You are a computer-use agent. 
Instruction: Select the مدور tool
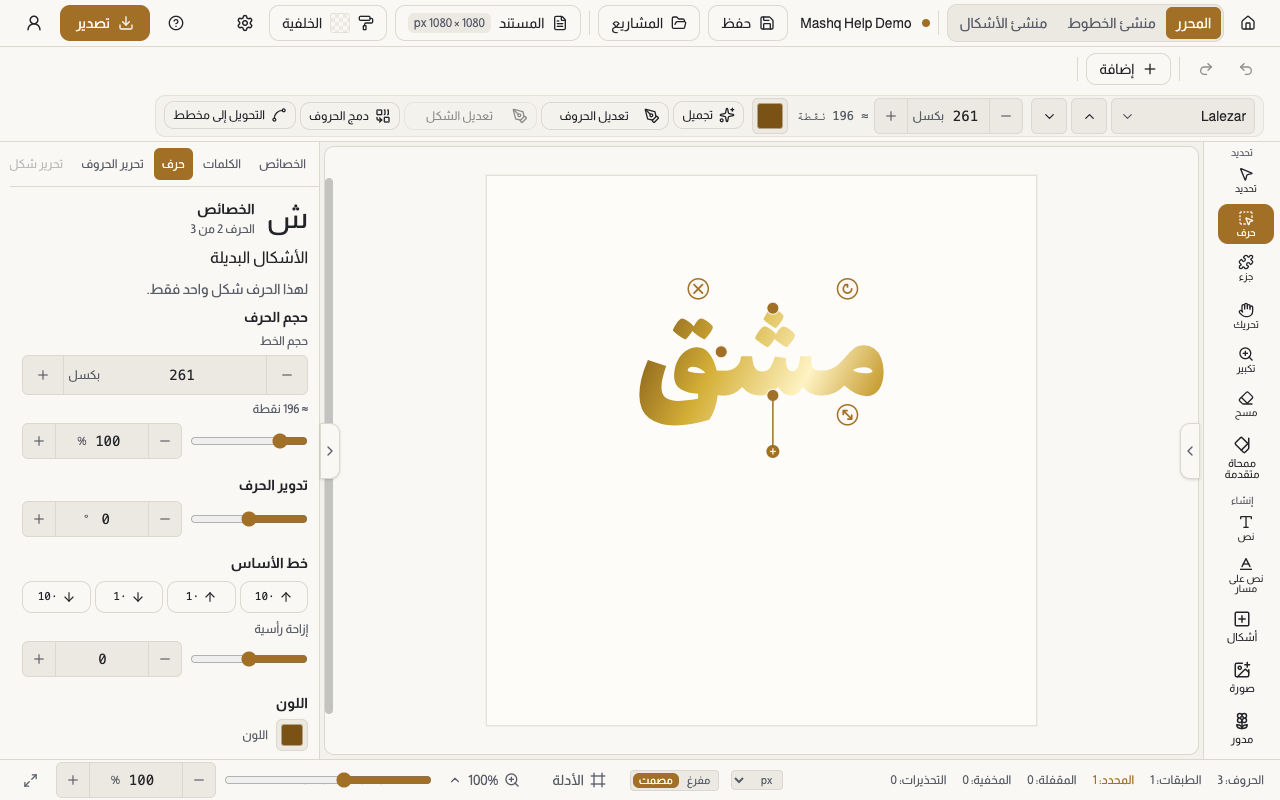(x=1242, y=728)
